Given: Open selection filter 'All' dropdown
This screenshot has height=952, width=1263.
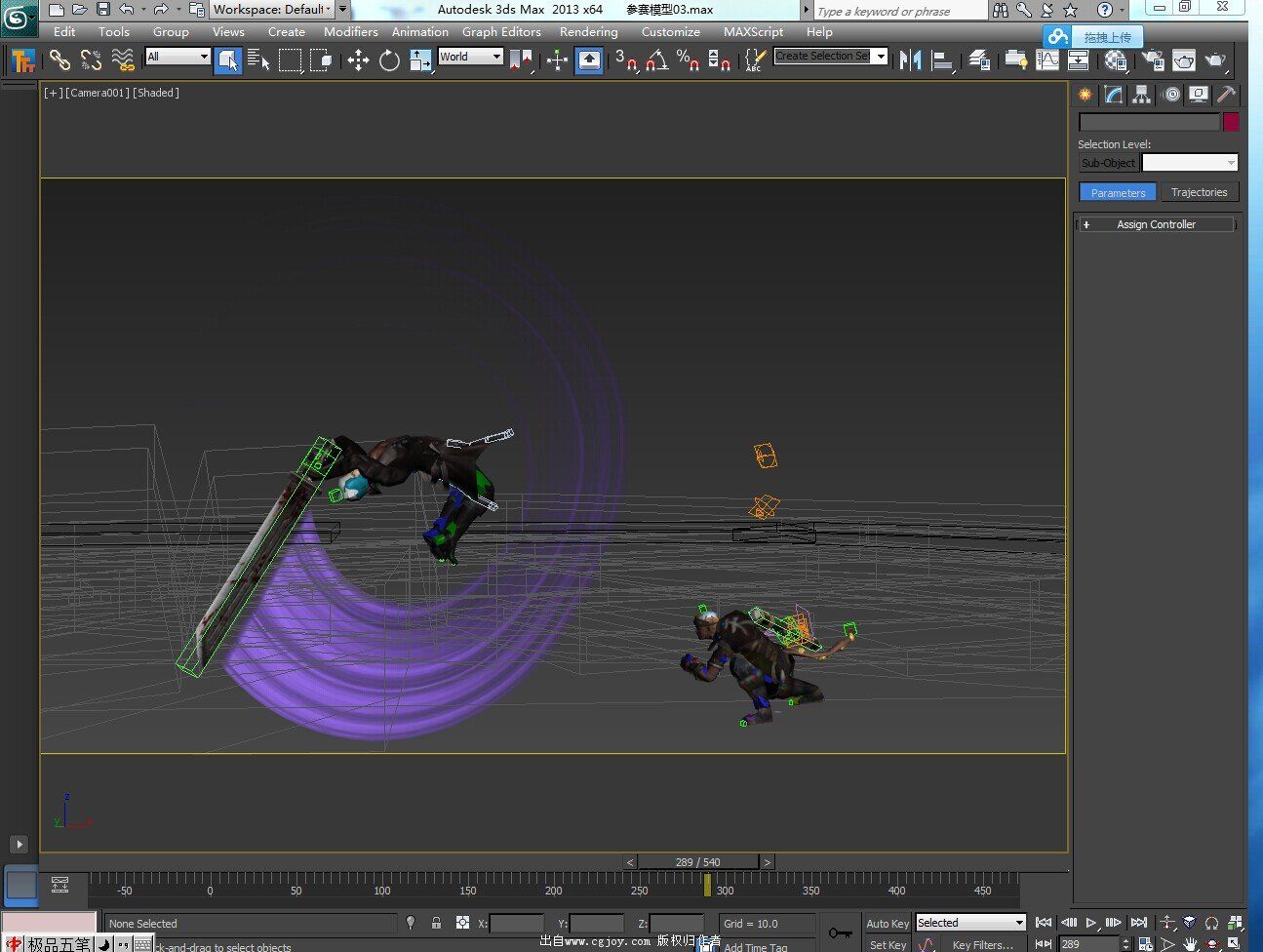Looking at the screenshot, I should point(178,57).
